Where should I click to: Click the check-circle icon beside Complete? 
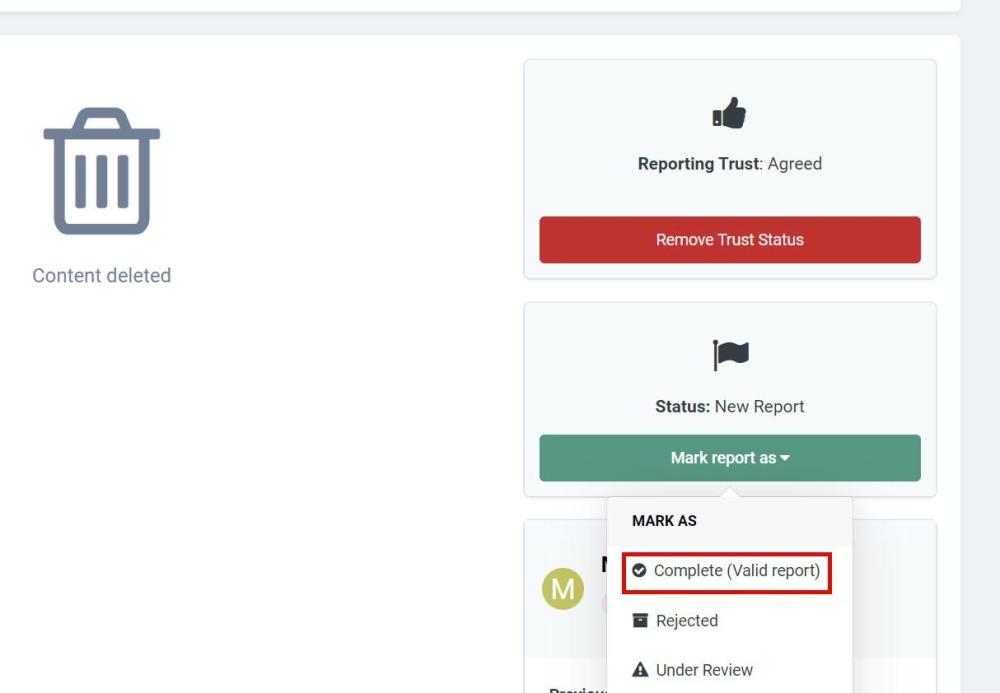(640, 571)
